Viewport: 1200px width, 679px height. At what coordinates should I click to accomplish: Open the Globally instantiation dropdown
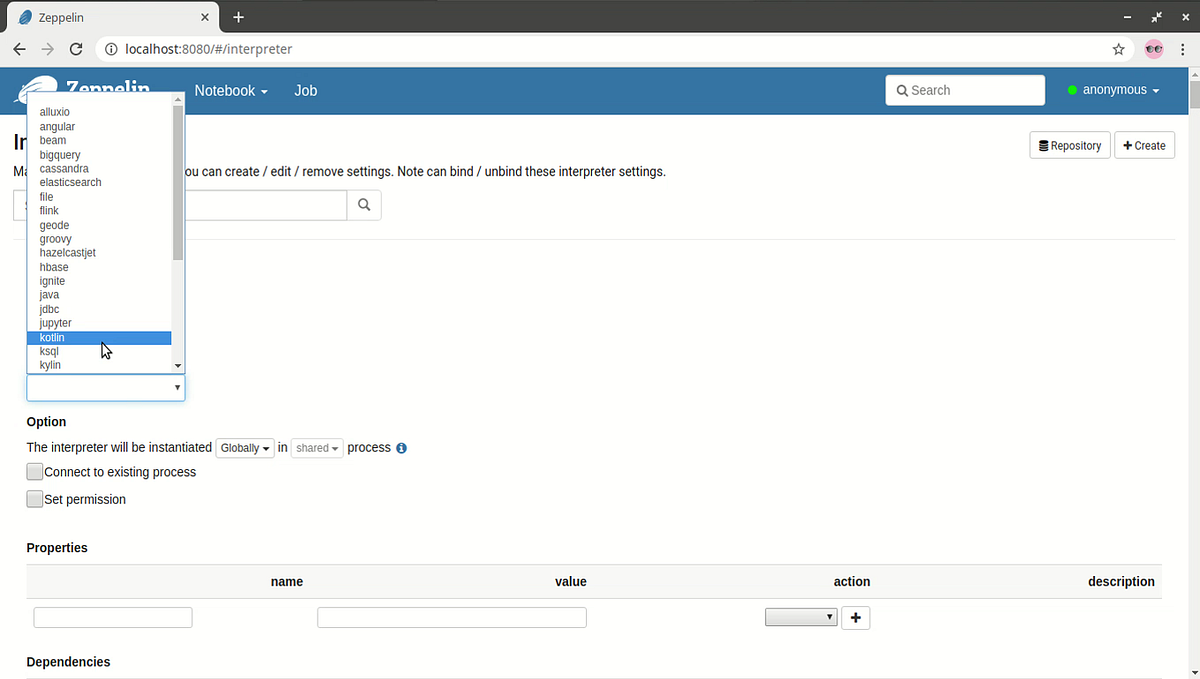244,447
